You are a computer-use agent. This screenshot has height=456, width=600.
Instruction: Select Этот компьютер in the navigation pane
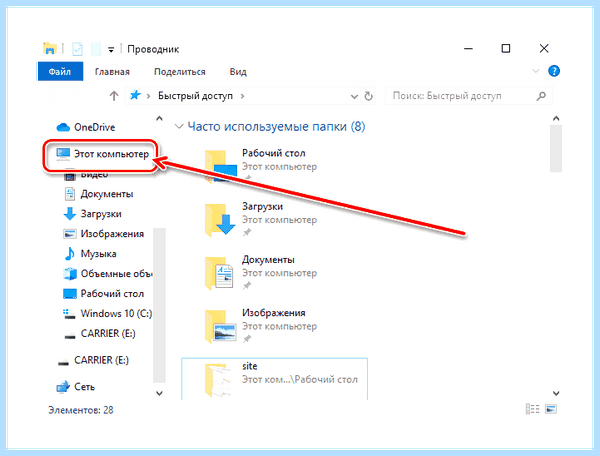[x=102, y=154]
